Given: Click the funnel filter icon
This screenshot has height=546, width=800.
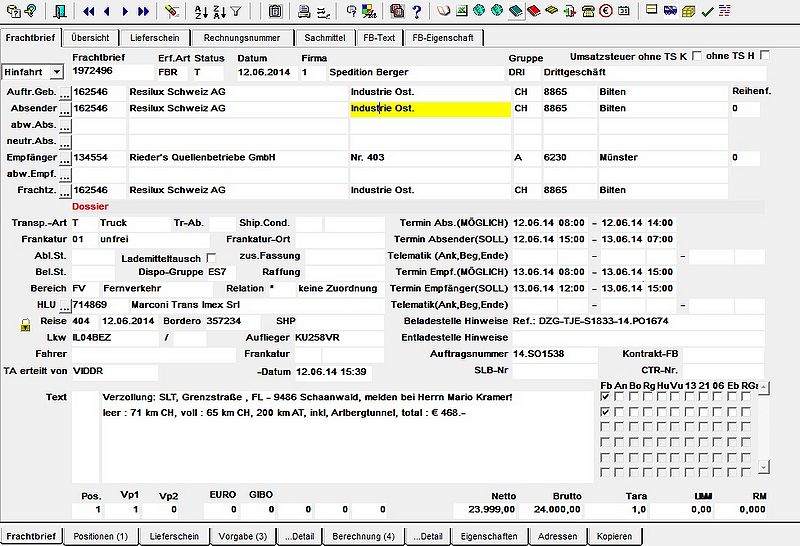Looking at the screenshot, I should click(x=236, y=11).
